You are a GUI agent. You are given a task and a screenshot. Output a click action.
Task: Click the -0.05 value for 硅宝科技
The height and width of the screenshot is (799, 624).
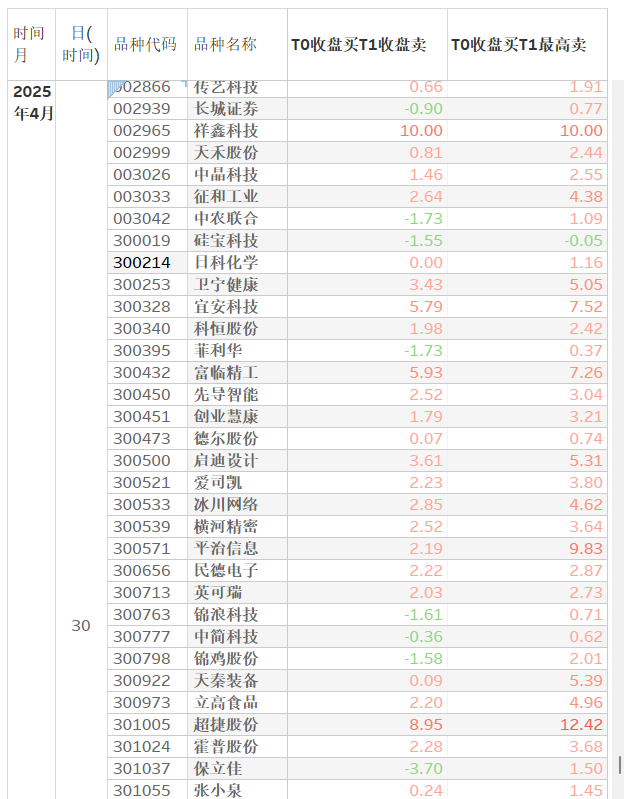(x=583, y=240)
